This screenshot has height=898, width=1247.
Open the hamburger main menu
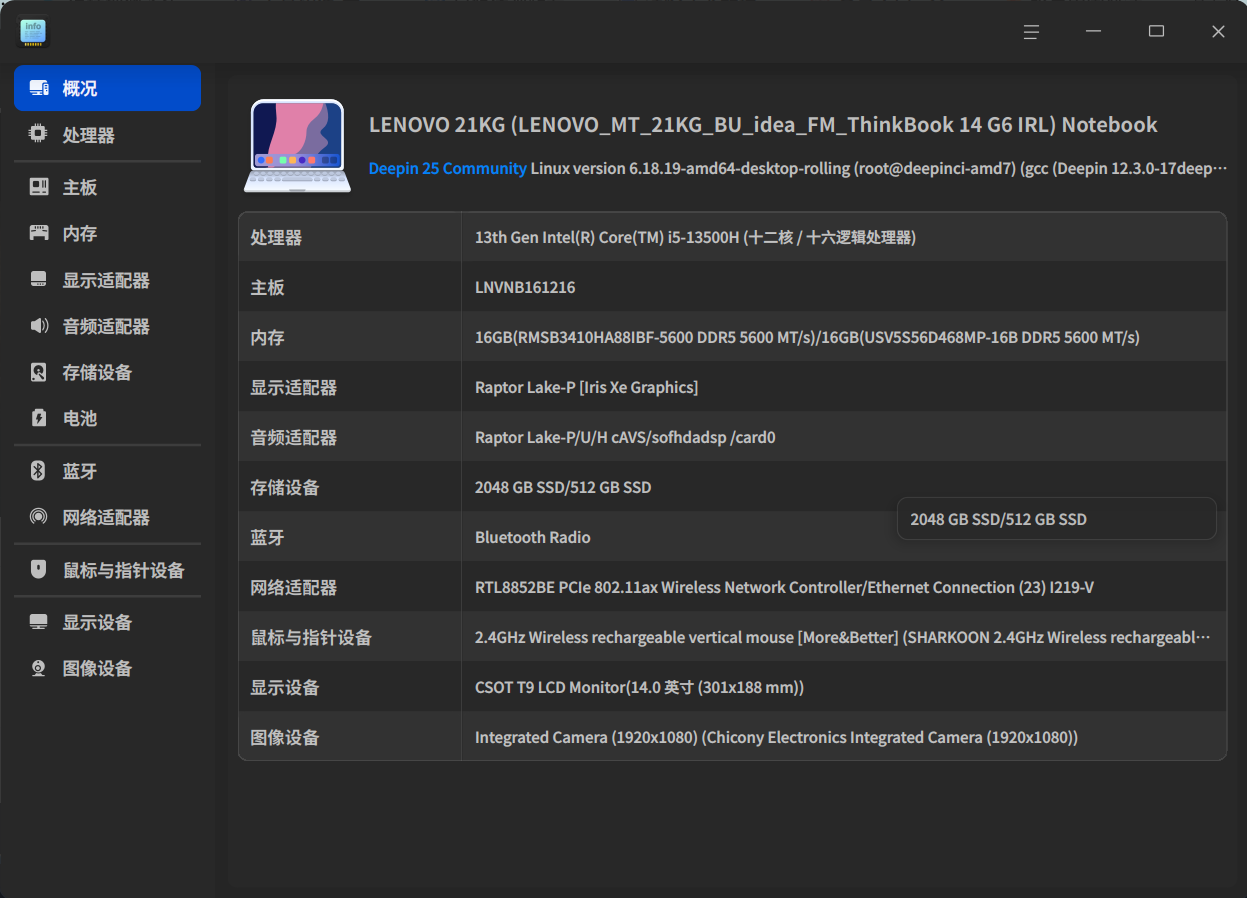pos(1031,32)
